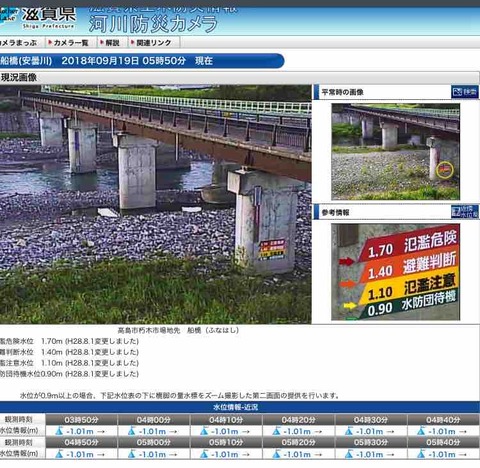Click the trend arrow in the 05時40分 cell

pyautogui.click(x=463, y=454)
